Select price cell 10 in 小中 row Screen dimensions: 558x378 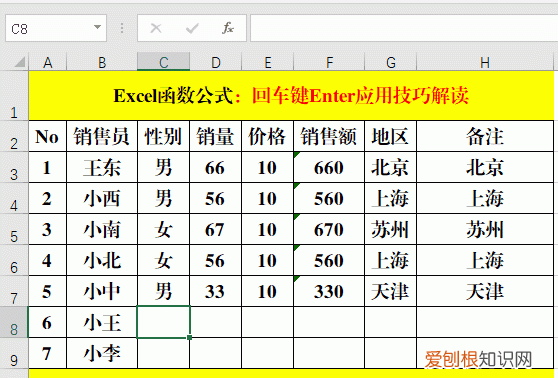click(x=268, y=291)
